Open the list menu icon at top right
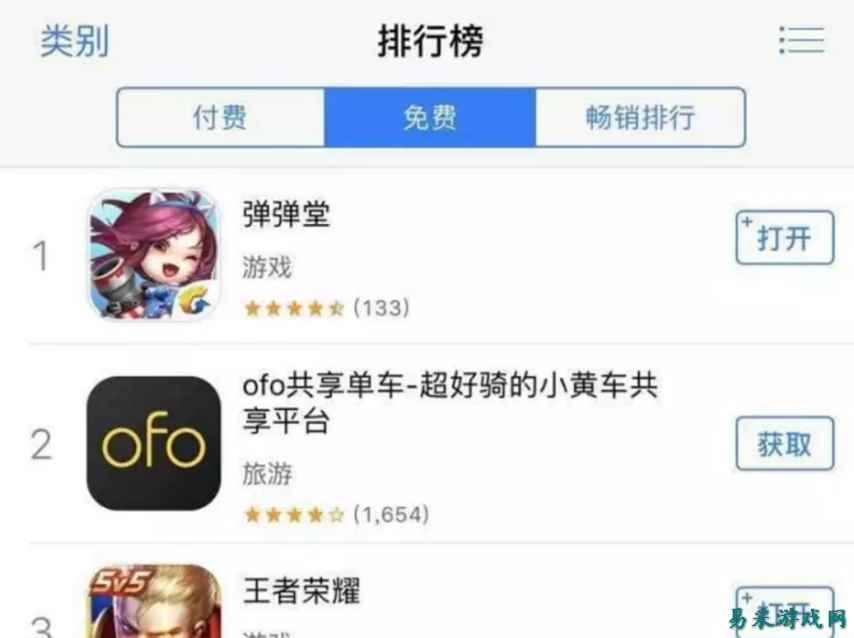Image resolution: width=854 pixels, height=638 pixels. (802, 40)
